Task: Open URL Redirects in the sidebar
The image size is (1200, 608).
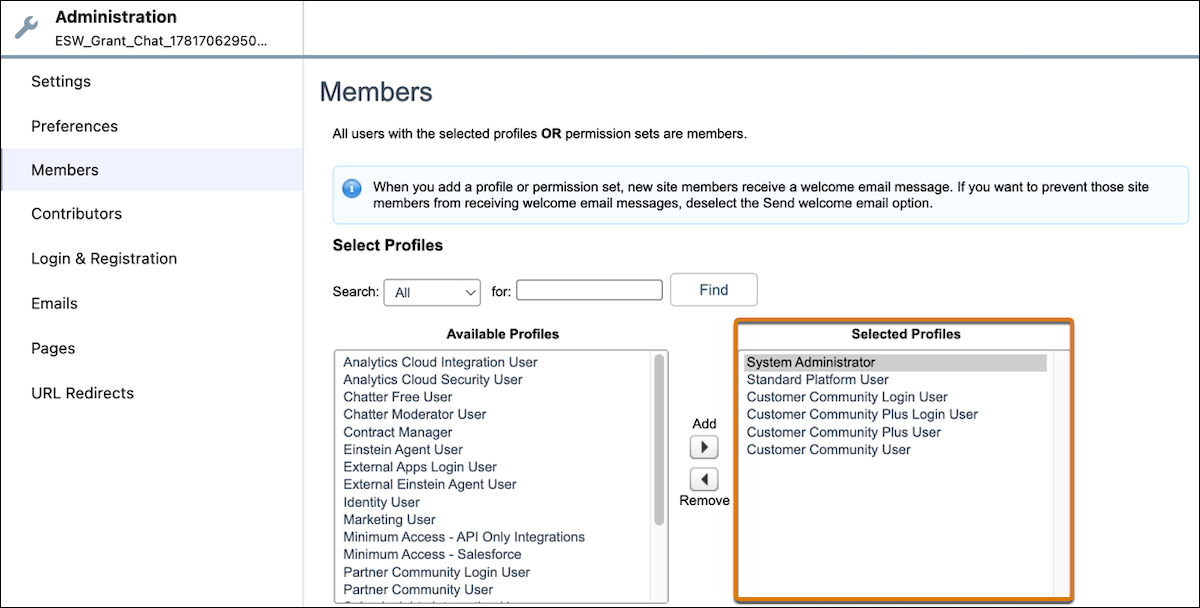Action: tap(82, 393)
